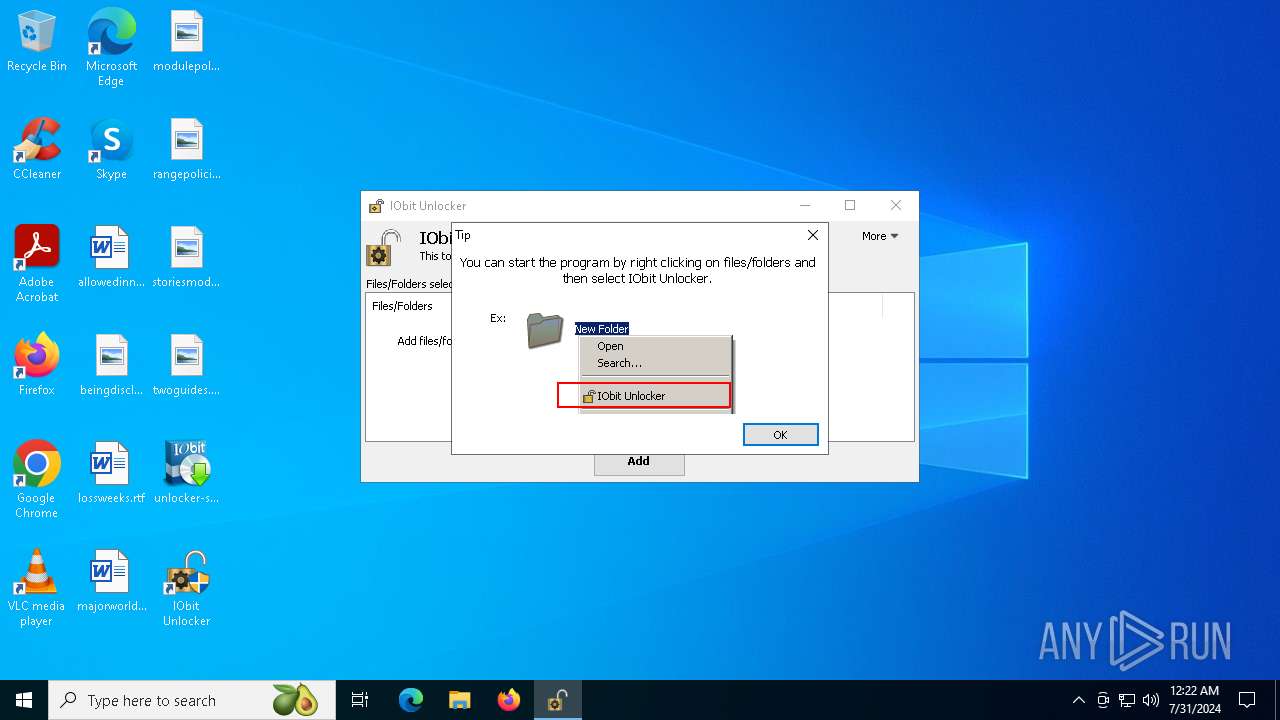Open Edge from the taskbar

411,700
